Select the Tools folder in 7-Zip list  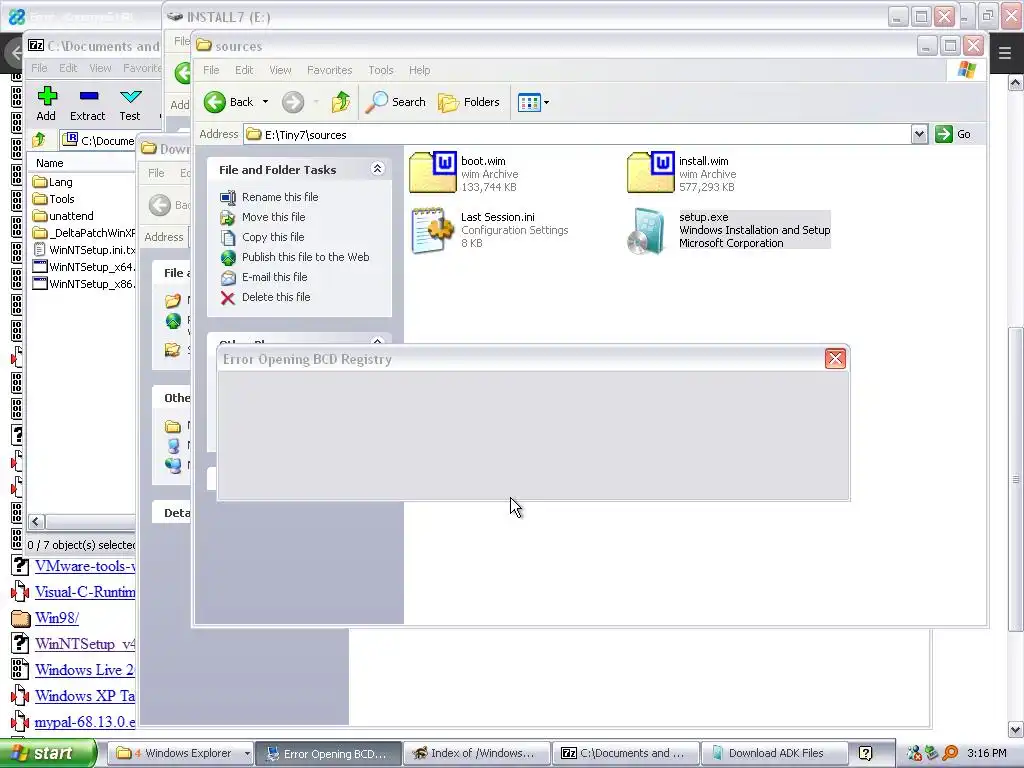tap(54, 199)
